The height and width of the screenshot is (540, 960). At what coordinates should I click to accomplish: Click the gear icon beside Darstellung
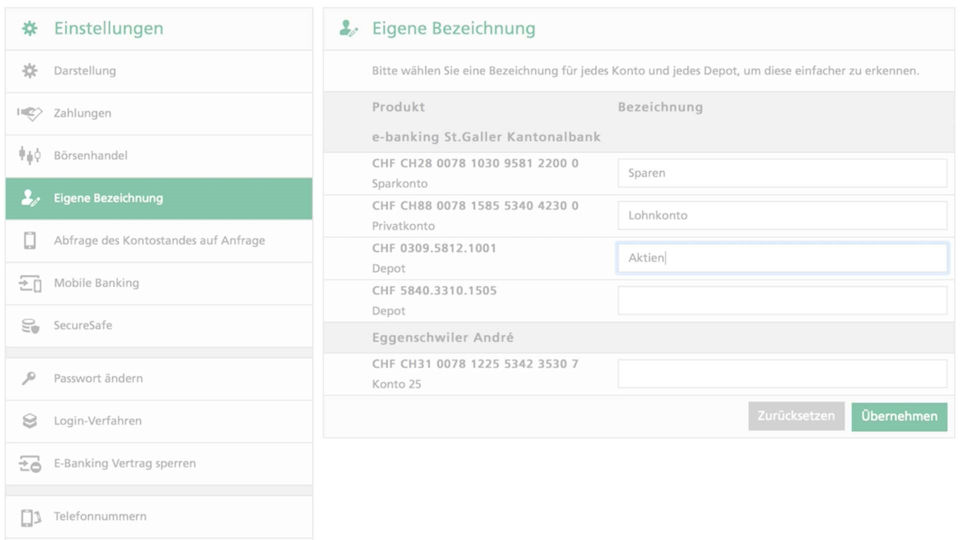(x=29, y=71)
